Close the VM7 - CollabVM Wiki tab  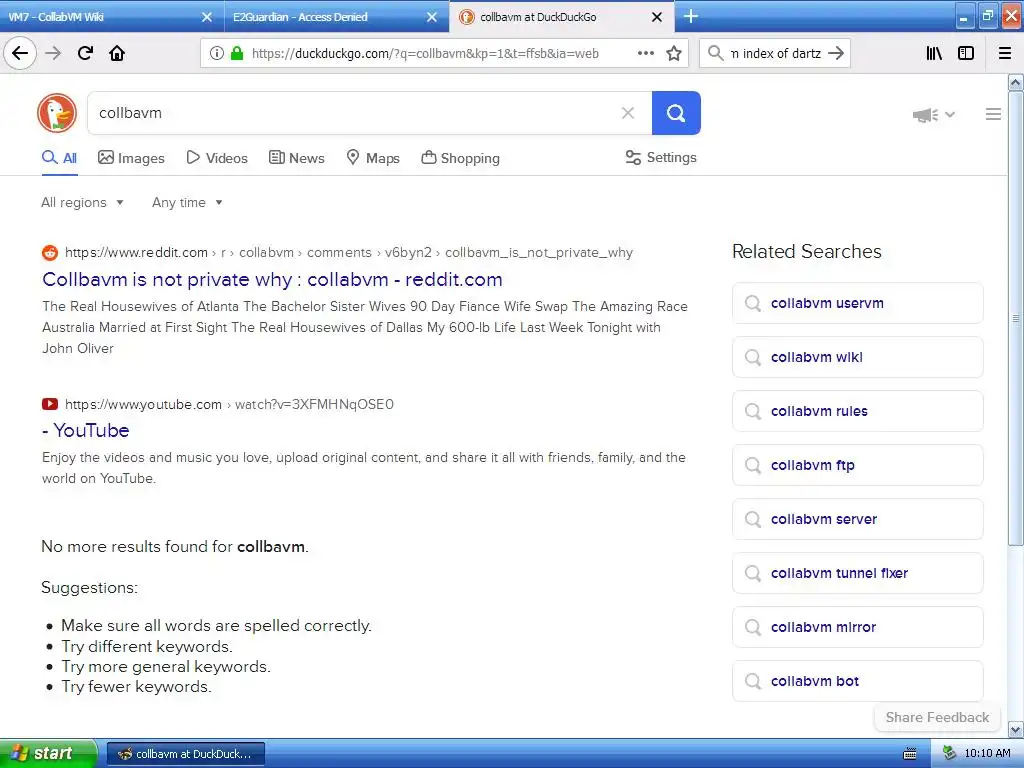(206, 17)
